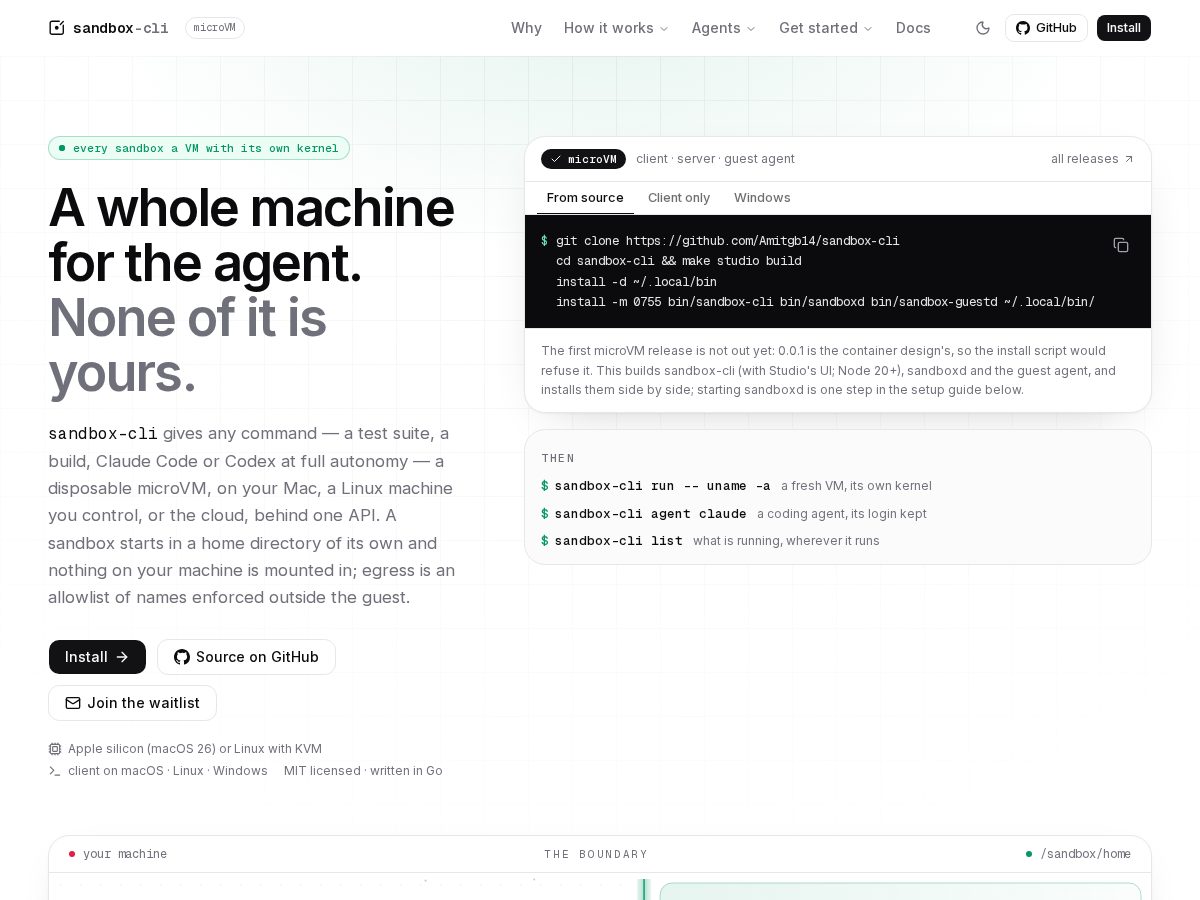Click the GitHub octocat icon in the header

[x=1023, y=28]
